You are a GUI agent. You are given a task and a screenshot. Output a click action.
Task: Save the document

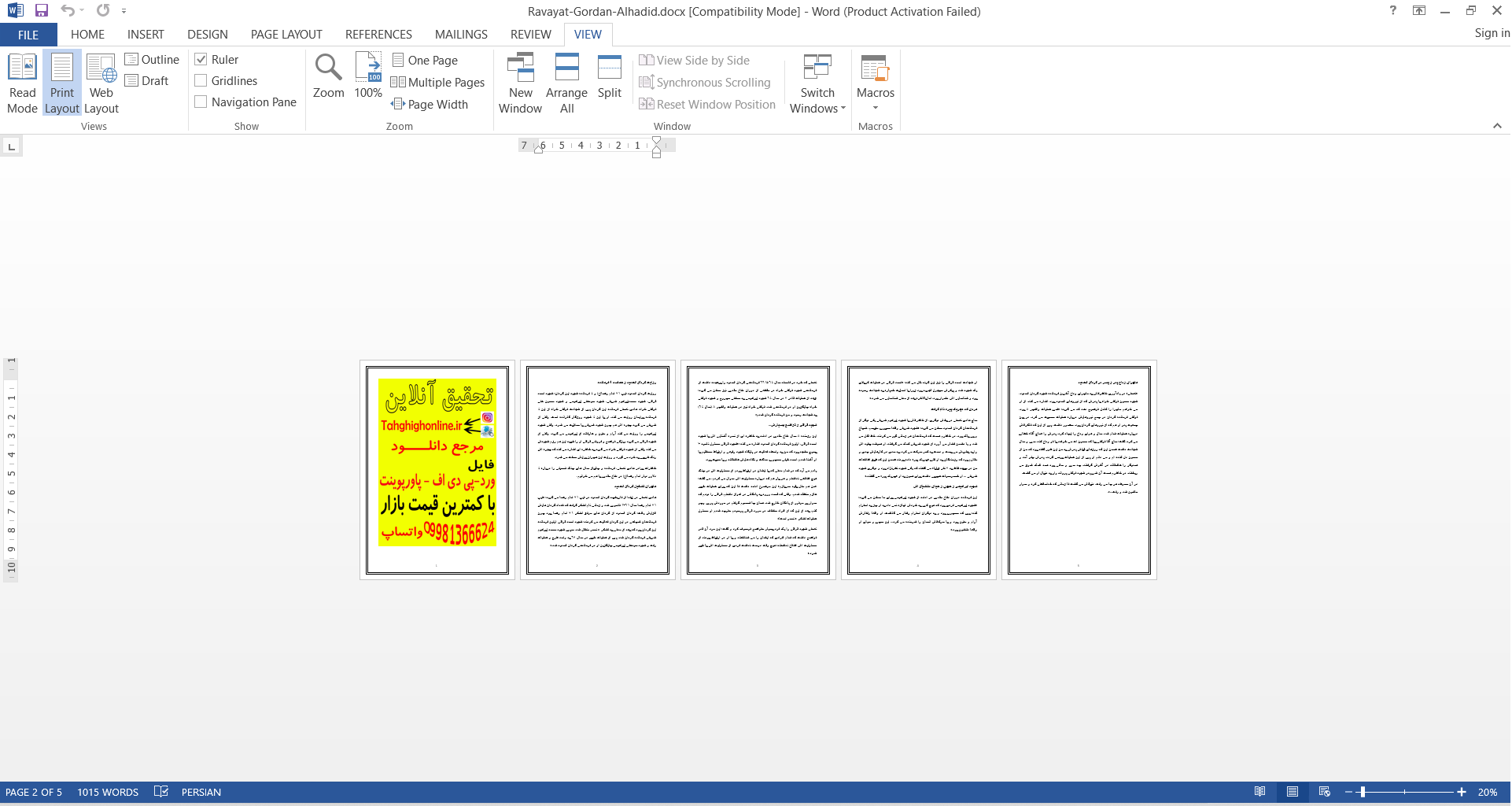[x=42, y=11]
